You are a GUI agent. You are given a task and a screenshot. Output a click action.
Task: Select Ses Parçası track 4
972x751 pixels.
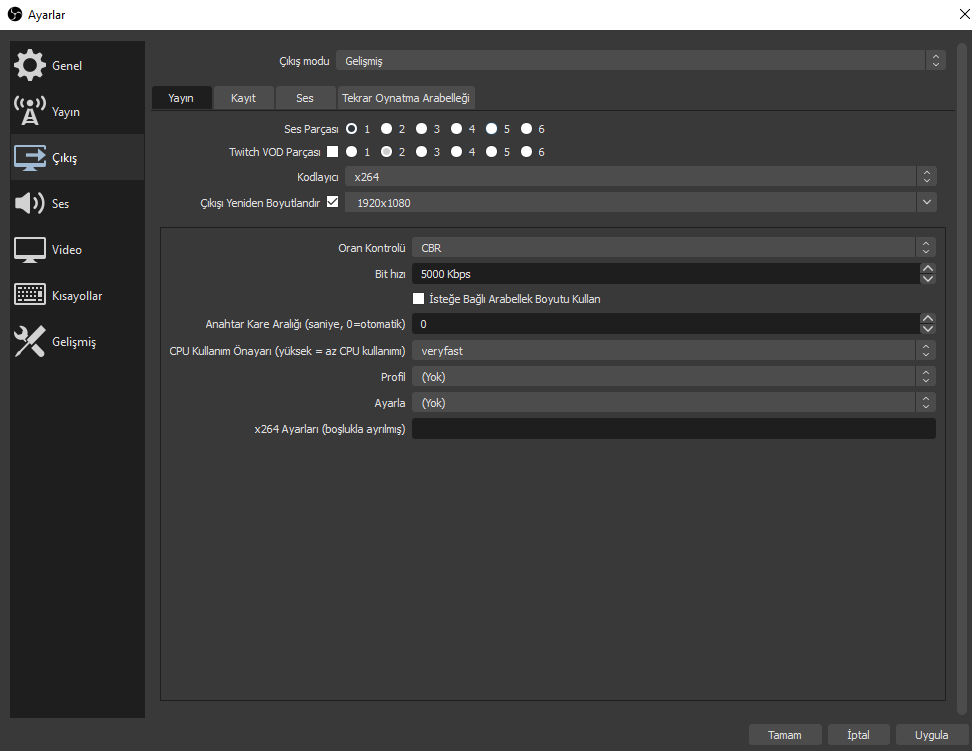tap(456, 128)
